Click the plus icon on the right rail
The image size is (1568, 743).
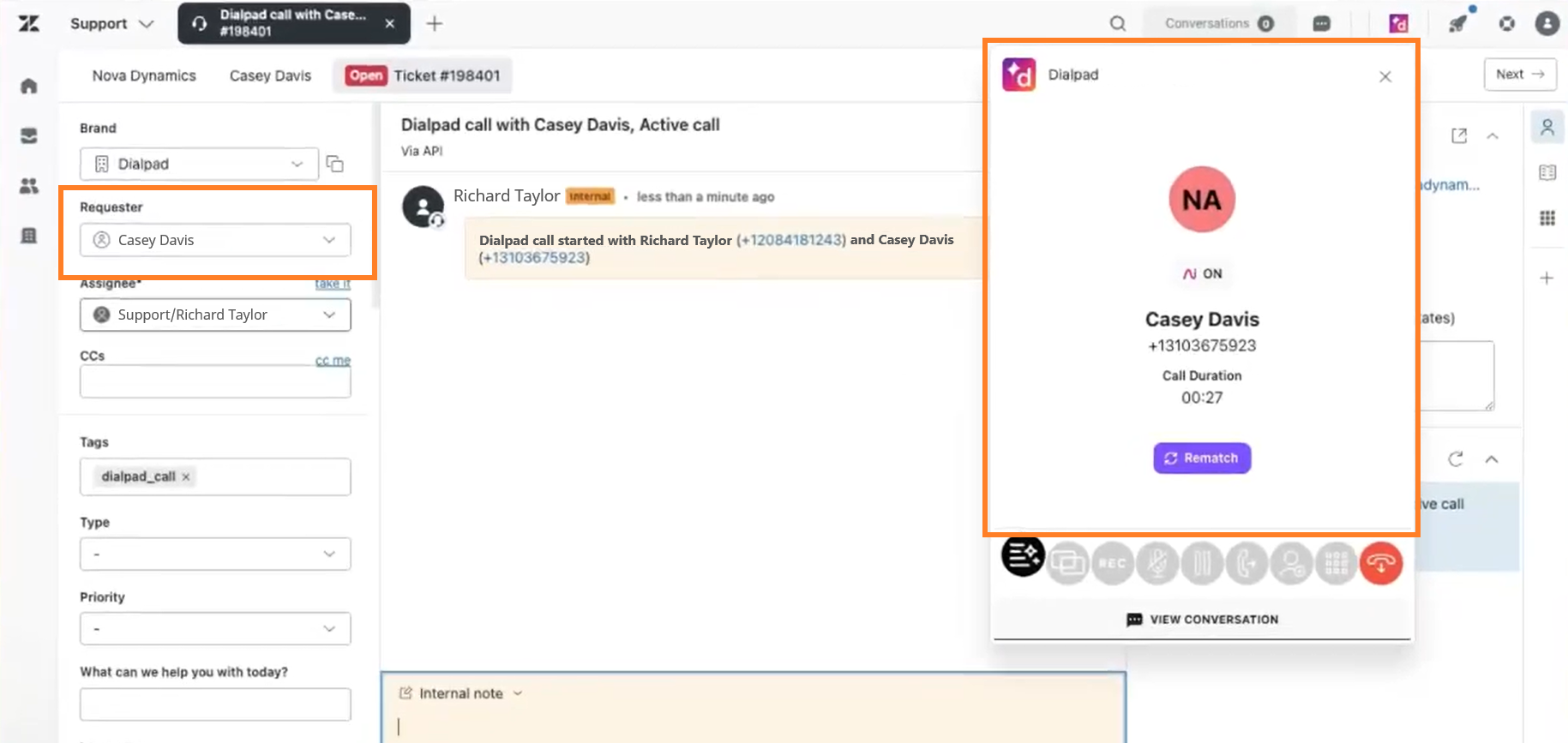1547,278
